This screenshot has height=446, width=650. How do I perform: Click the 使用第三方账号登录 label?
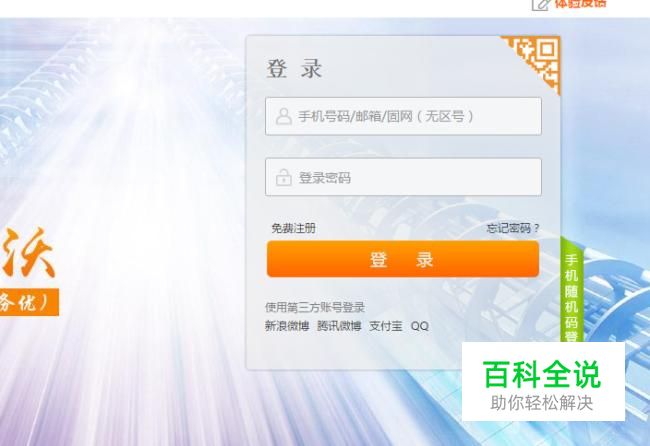point(315,307)
